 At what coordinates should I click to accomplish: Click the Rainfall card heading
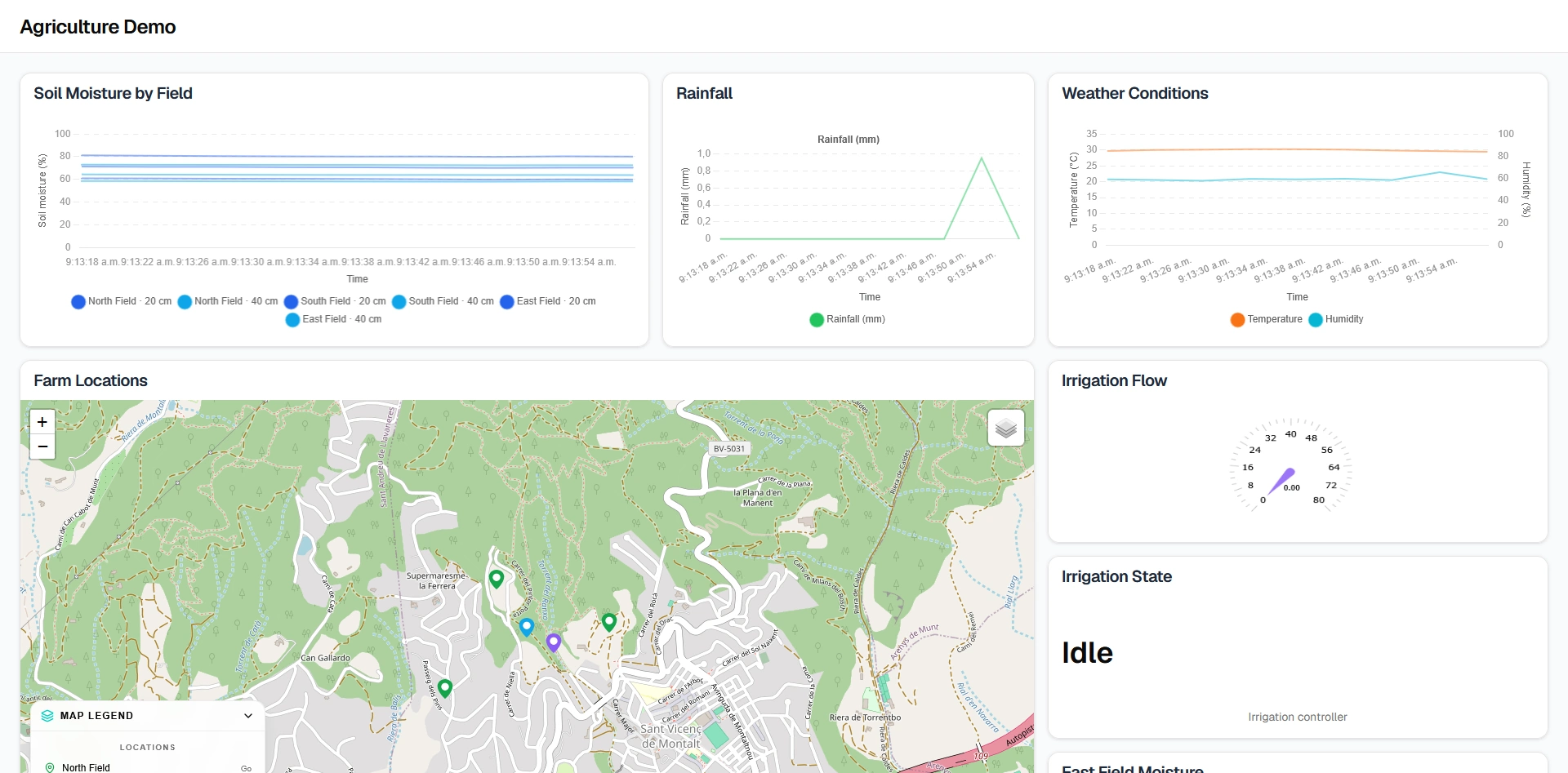click(x=704, y=93)
